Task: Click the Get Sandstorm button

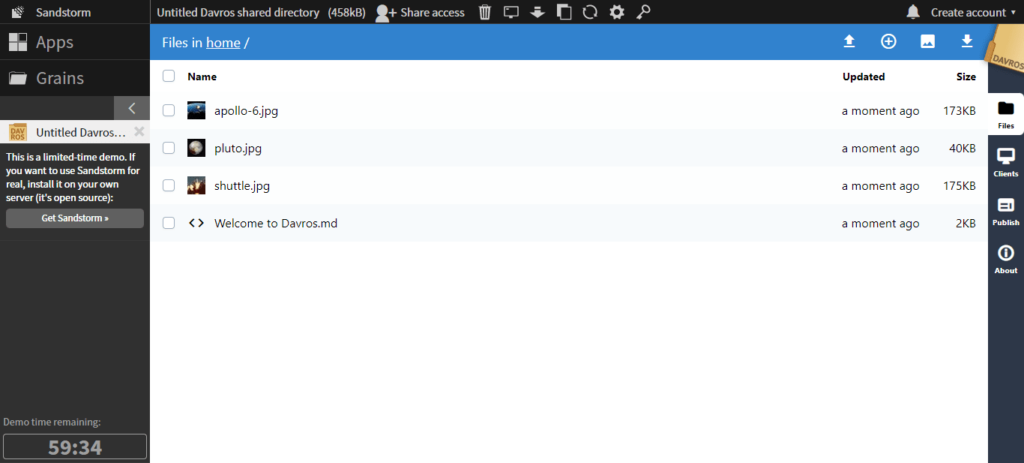Action: pos(75,218)
